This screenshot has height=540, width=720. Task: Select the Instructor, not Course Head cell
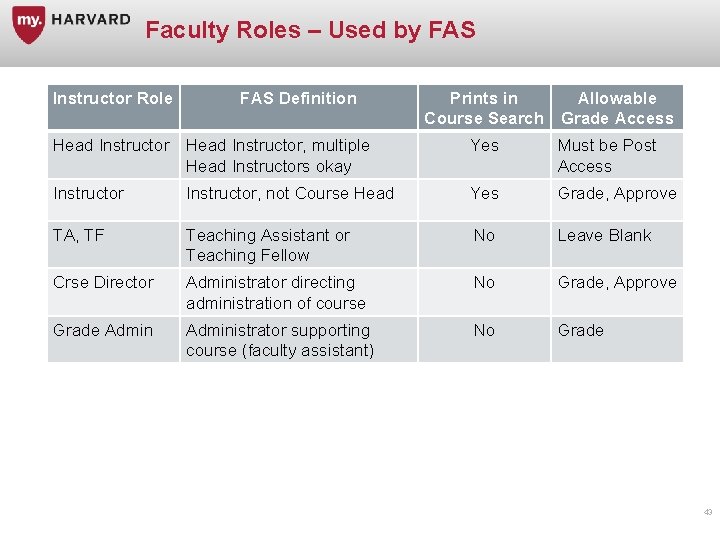coord(290,194)
